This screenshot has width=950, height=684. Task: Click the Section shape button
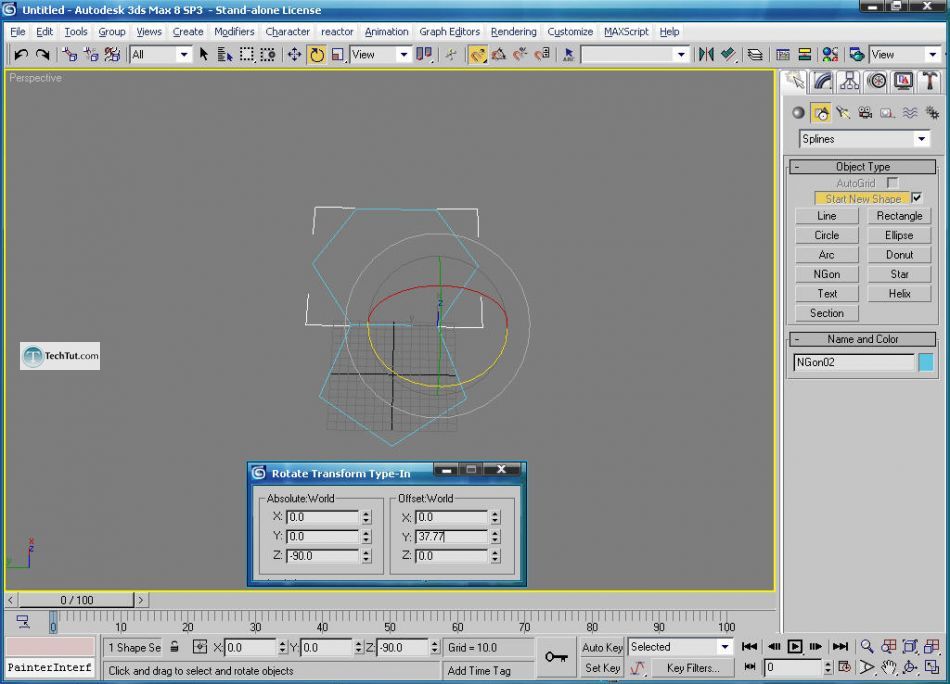826,313
